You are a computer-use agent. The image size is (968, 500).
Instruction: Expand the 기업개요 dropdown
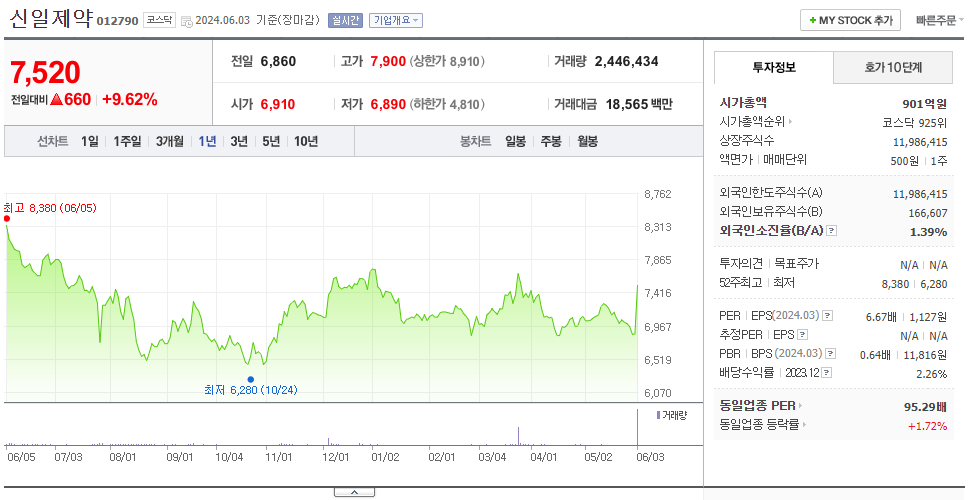tap(396, 20)
